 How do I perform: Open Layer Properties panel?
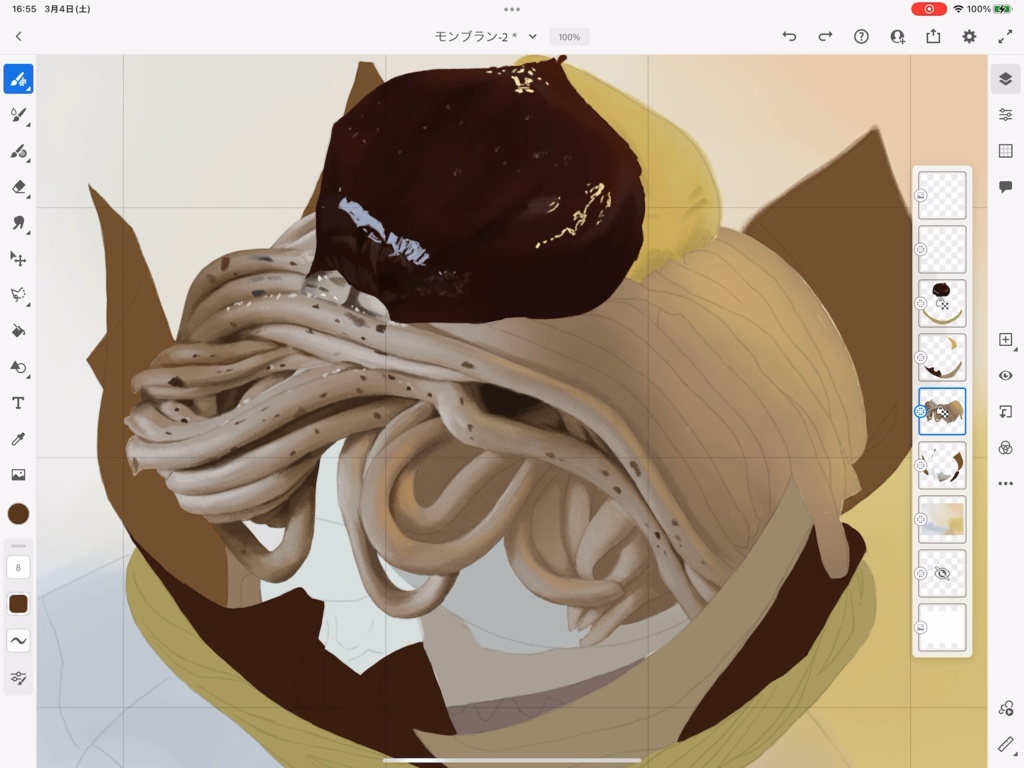tap(1006, 115)
